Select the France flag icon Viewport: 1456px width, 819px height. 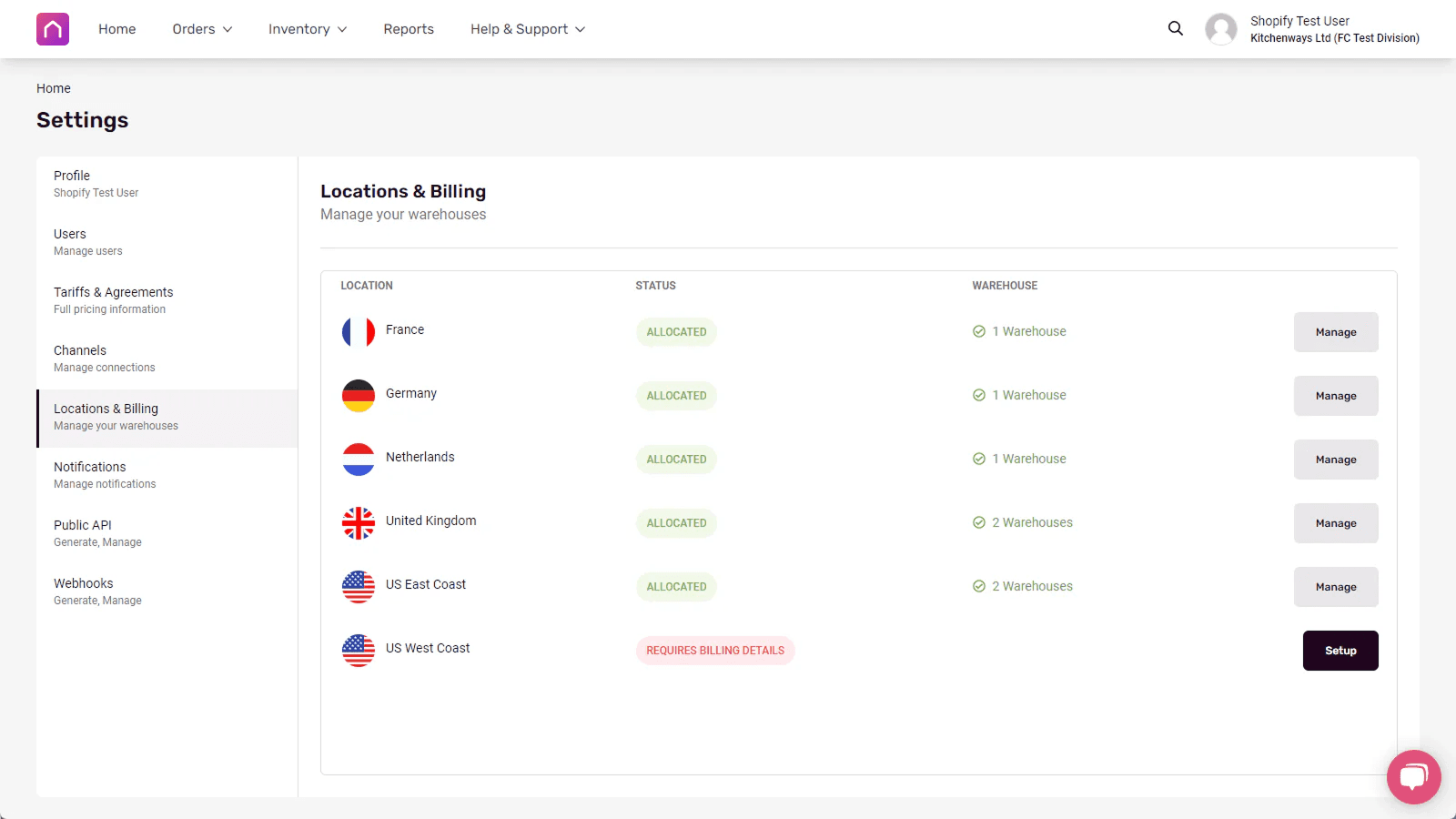pyautogui.click(x=358, y=332)
